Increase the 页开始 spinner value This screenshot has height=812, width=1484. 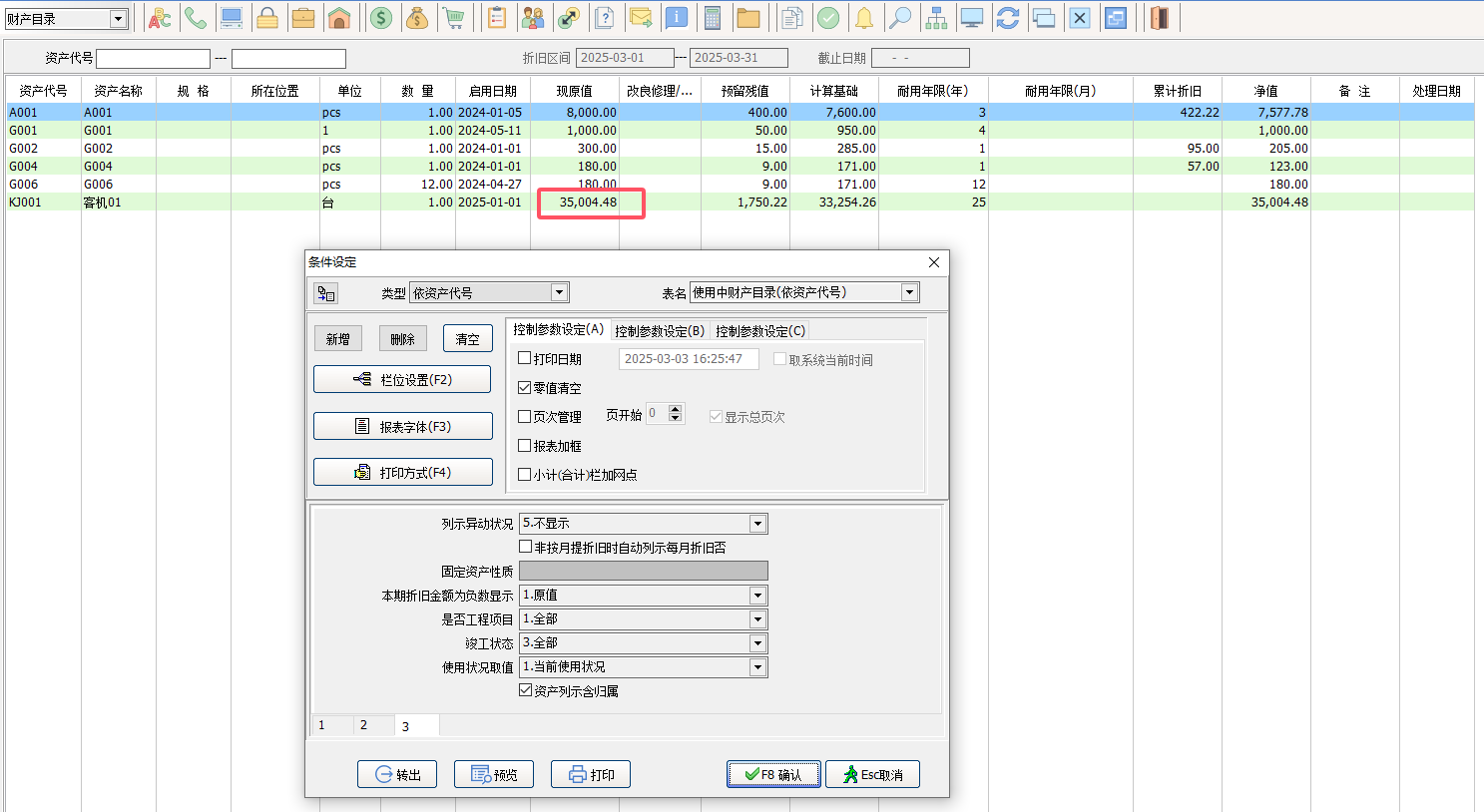point(676,408)
